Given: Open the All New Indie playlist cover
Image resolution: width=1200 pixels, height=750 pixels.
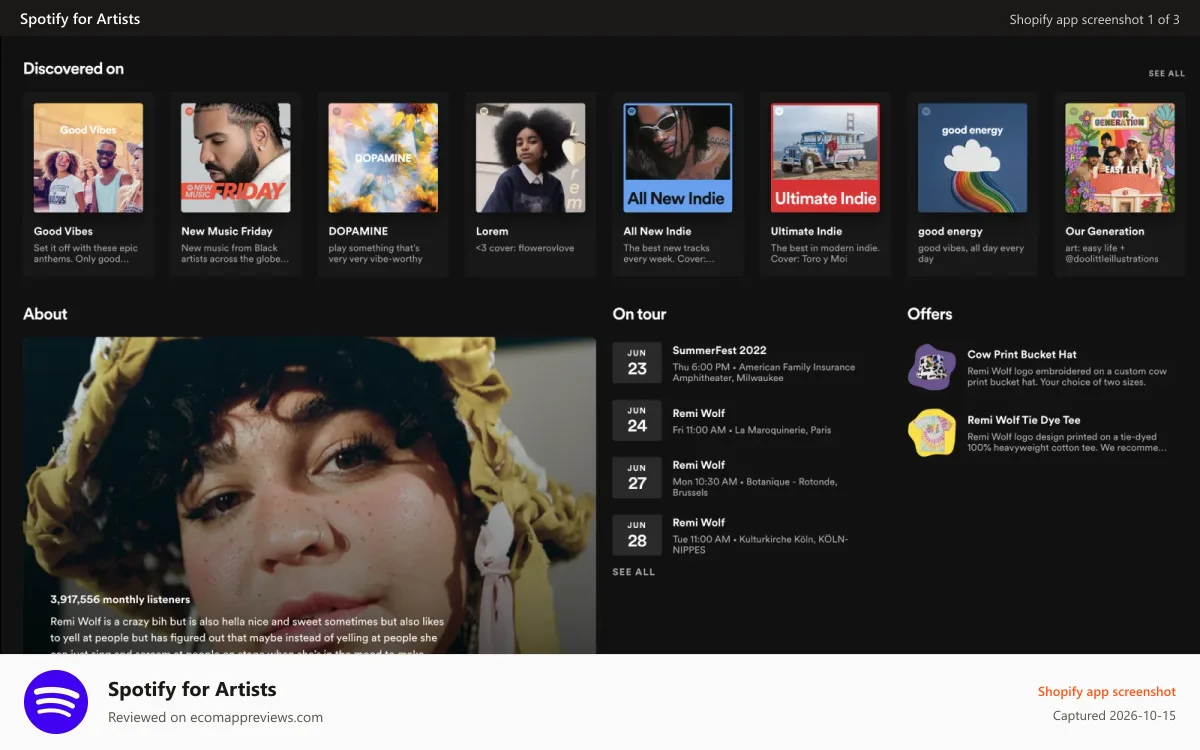Looking at the screenshot, I should [x=678, y=158].
